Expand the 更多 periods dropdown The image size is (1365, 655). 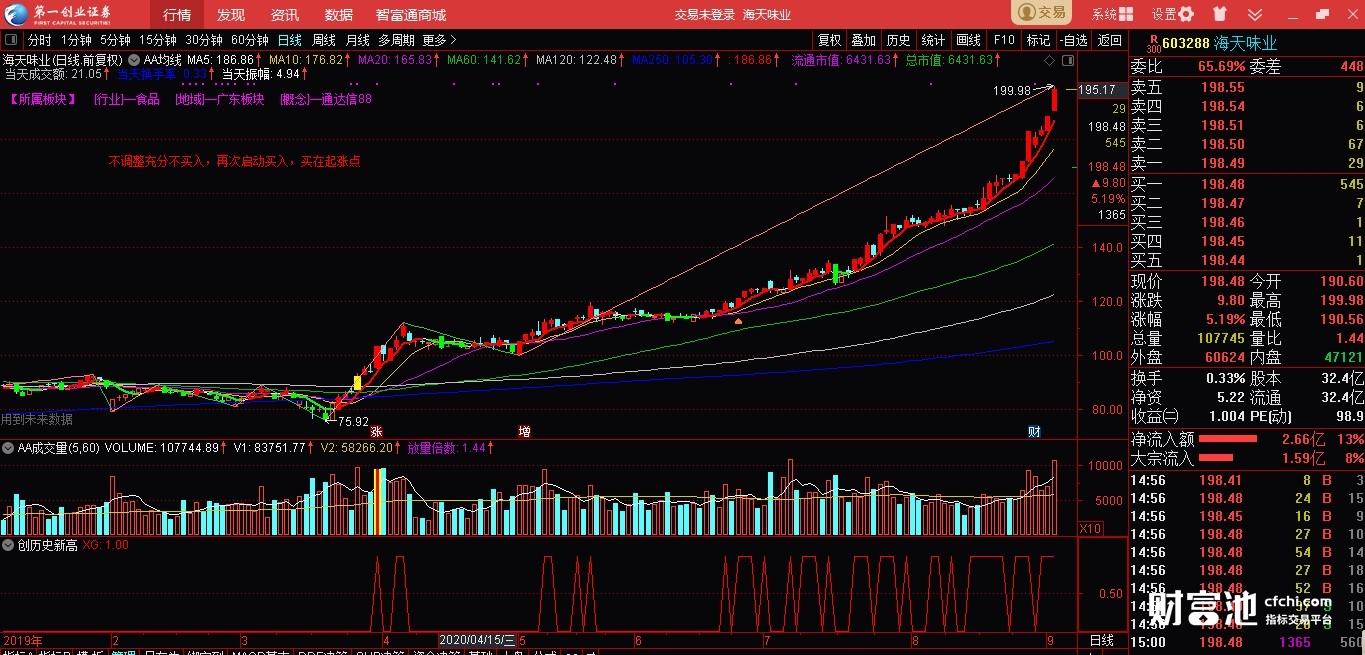[x=439, y=40]
